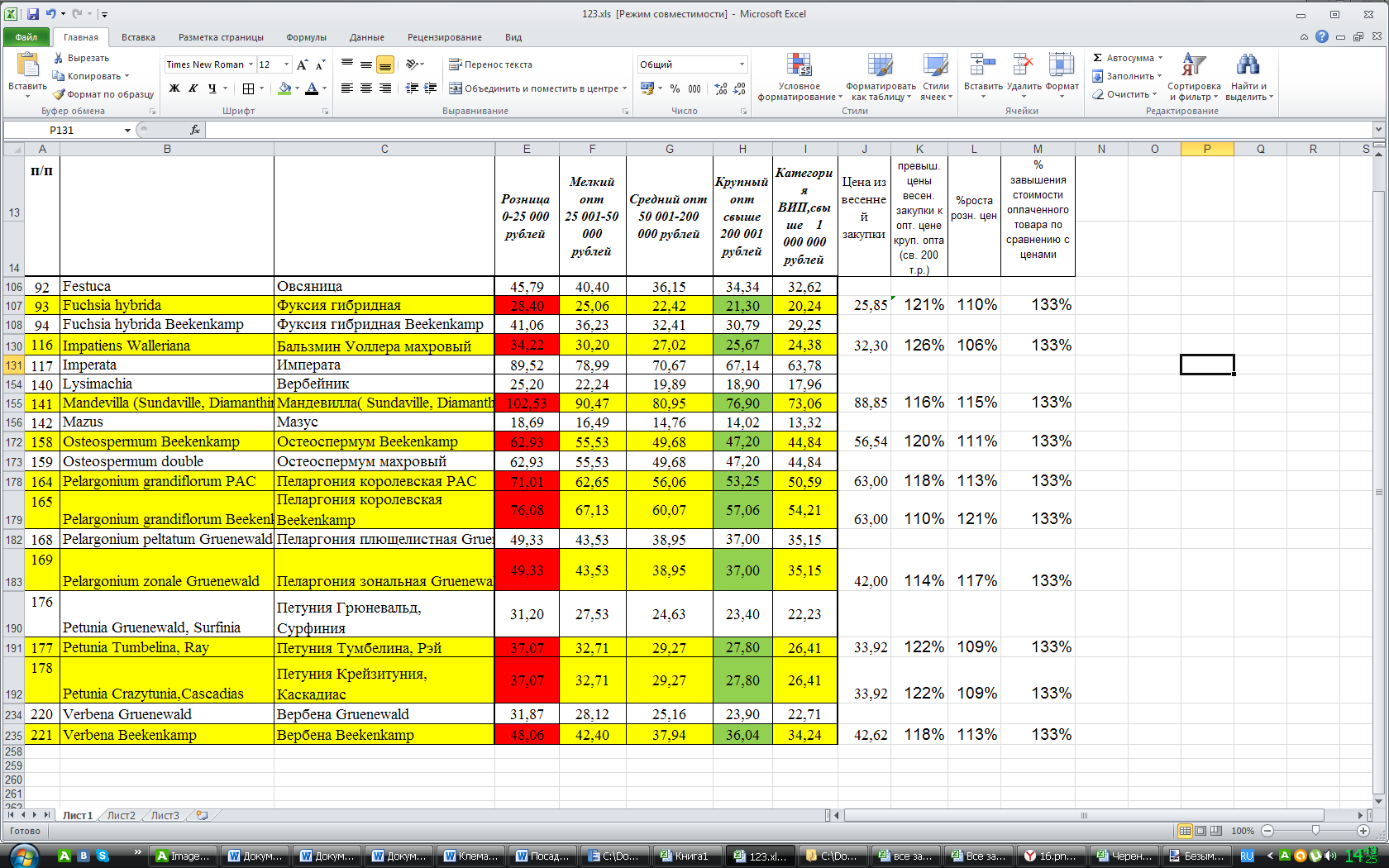Click the zoom slider in the status bar
Screen dimensions: 1389x868
pyautogui.click(x=1315, y=831)
